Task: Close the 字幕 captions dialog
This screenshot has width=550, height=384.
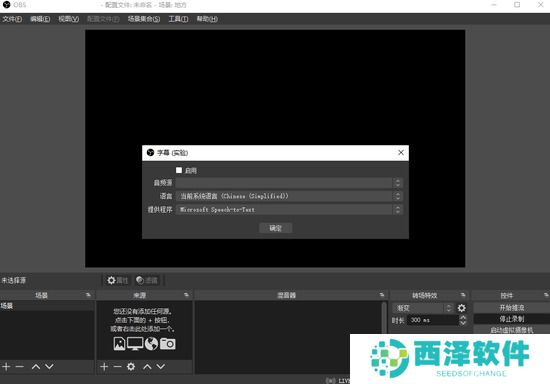Action: [x=401, y=153]
